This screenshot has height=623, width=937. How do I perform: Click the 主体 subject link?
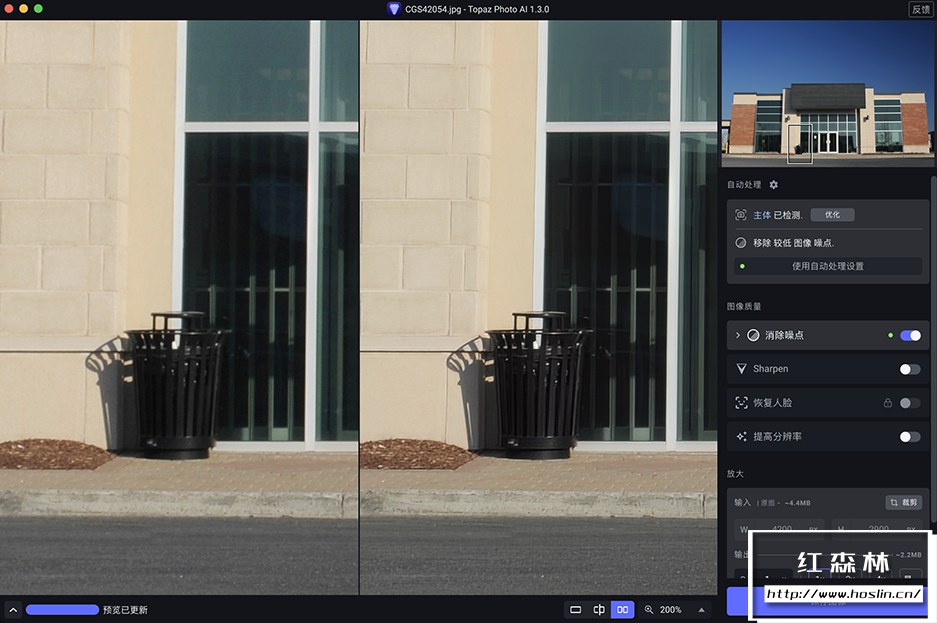(x=762, y=215)
